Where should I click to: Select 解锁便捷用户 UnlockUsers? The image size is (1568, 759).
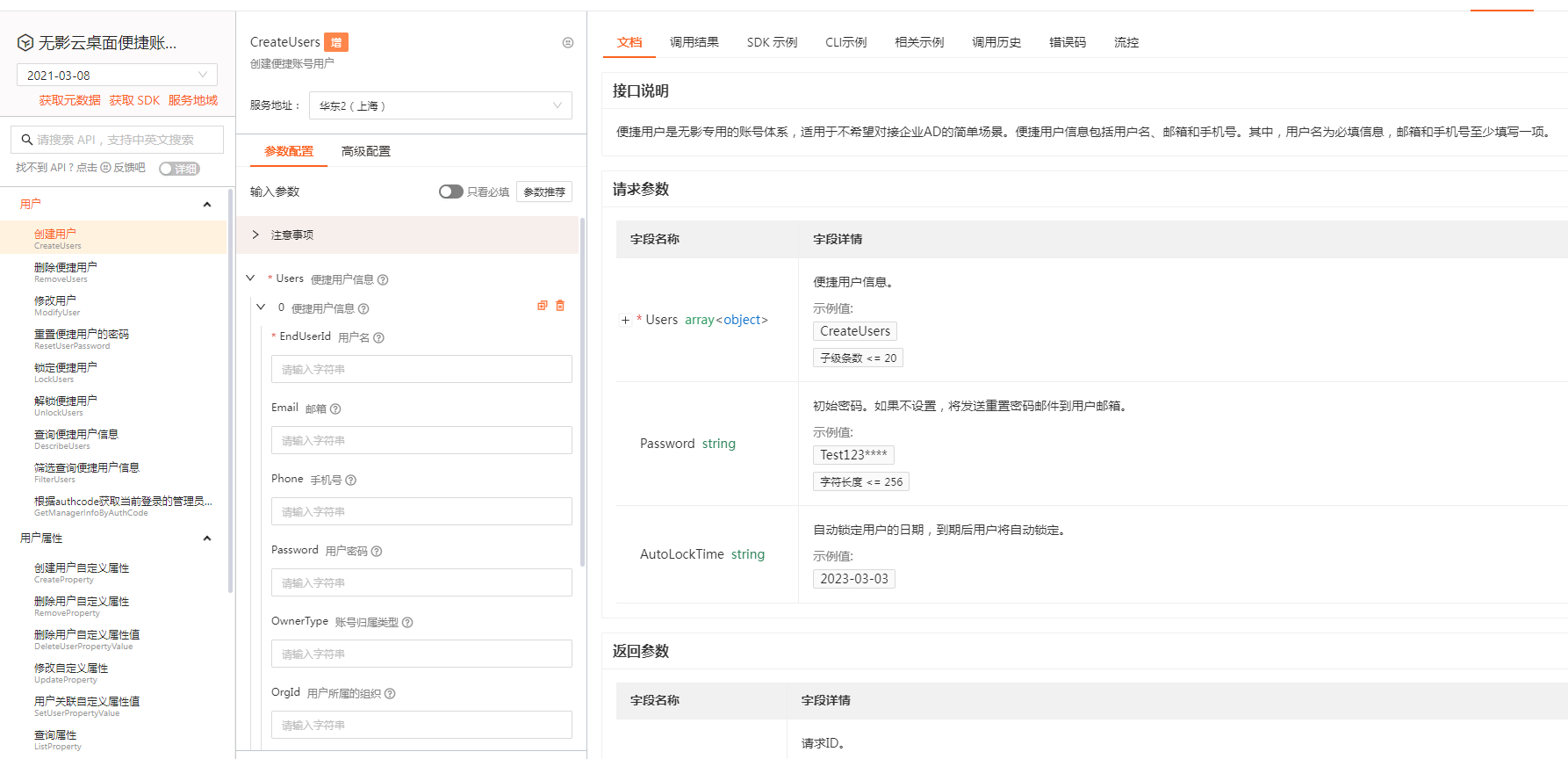pos(113,405)
